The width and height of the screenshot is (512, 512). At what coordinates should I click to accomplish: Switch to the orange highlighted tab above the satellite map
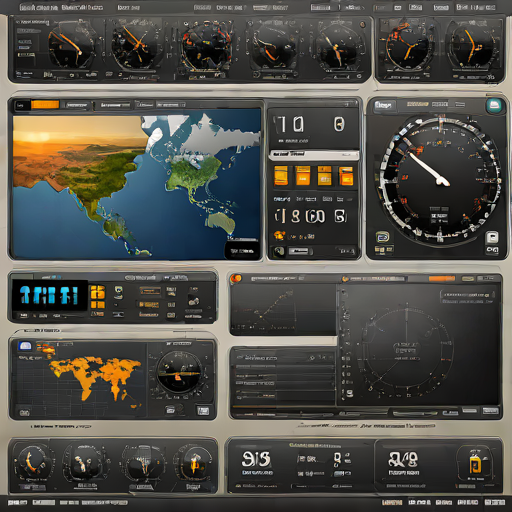point(45,105)
